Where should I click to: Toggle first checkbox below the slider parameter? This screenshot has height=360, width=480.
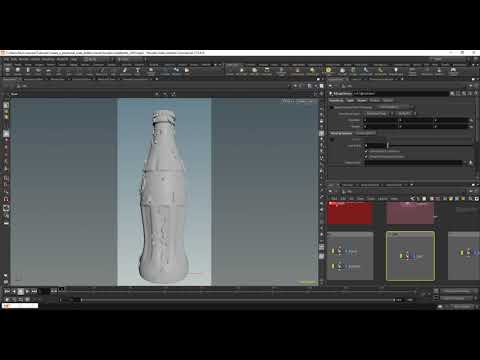366,151
